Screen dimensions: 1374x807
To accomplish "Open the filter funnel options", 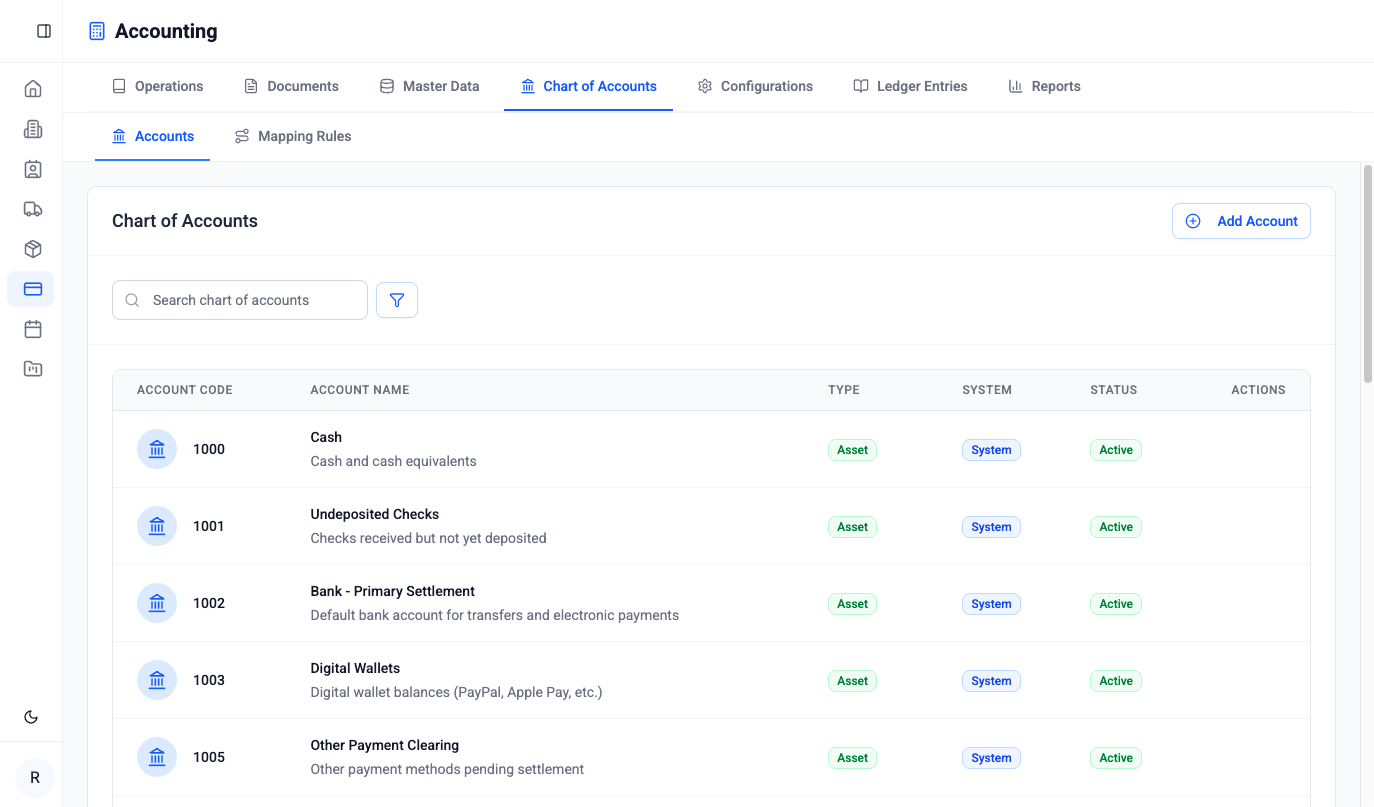I will pos(397,300).
